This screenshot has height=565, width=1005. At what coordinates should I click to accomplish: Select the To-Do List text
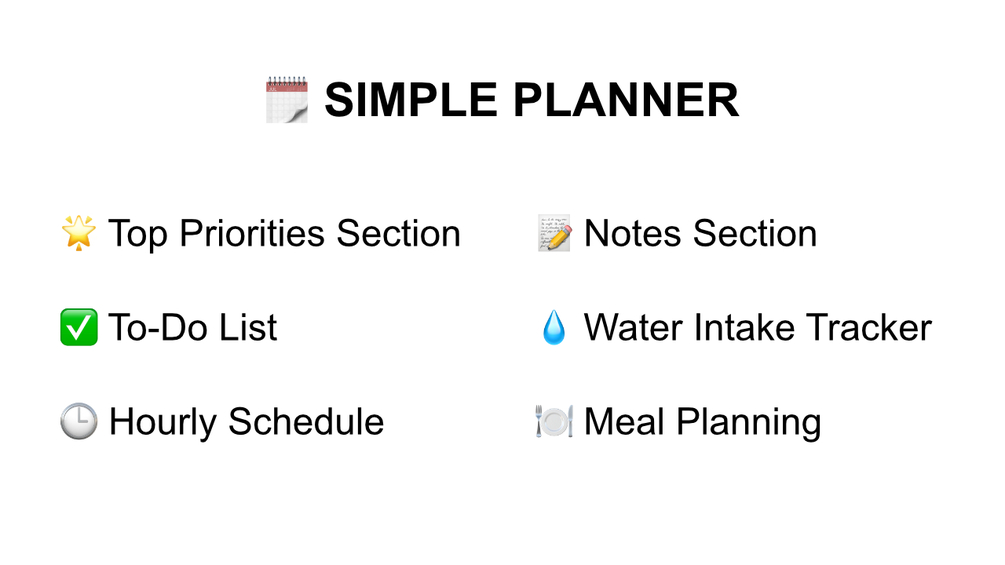193,328
